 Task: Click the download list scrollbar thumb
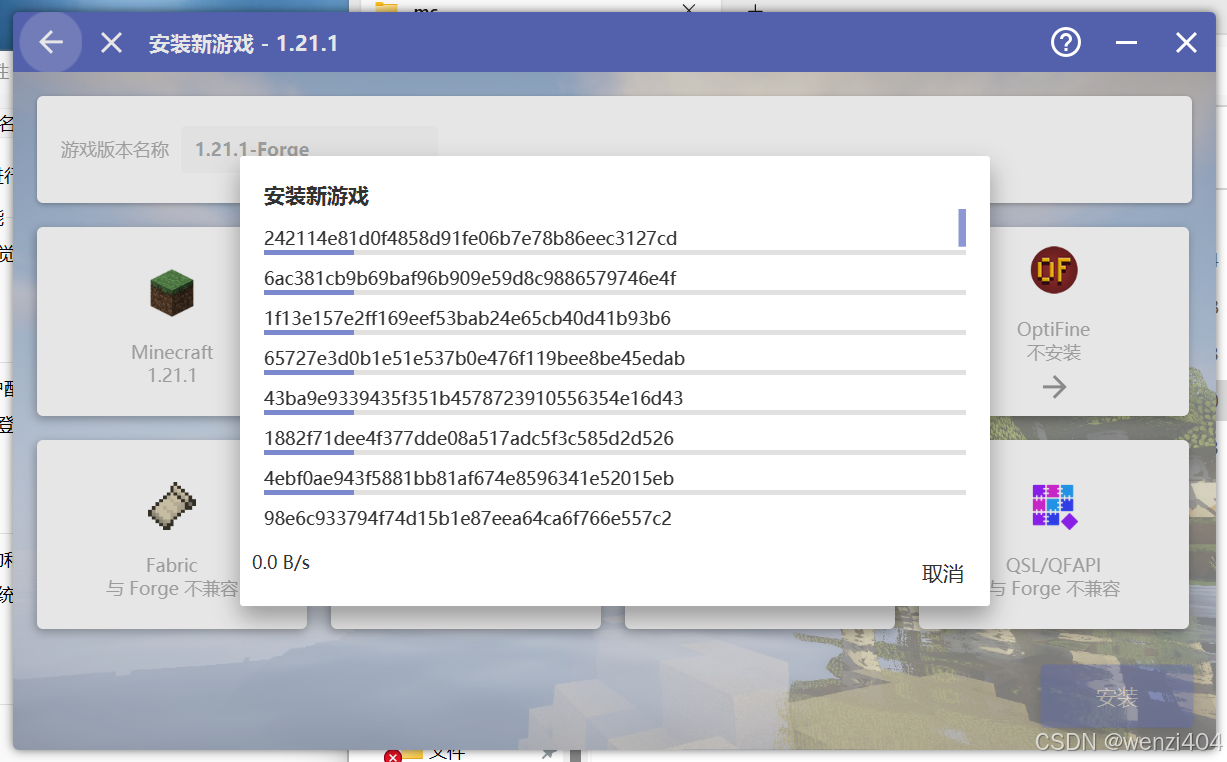coord(962,227)
